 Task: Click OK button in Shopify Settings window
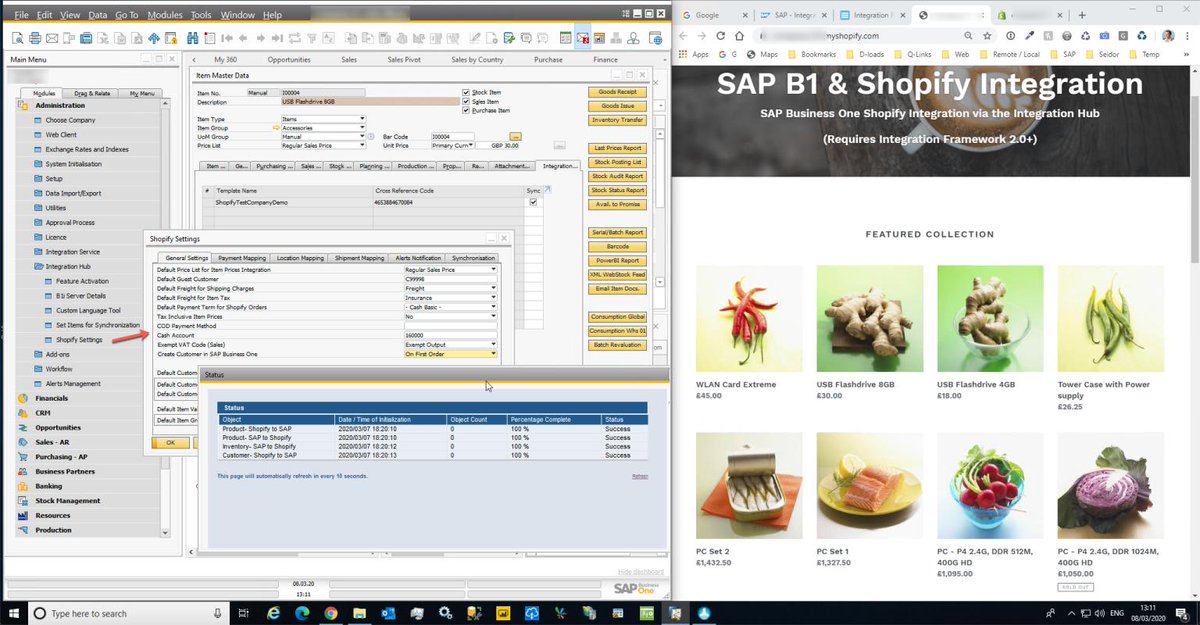170,442
